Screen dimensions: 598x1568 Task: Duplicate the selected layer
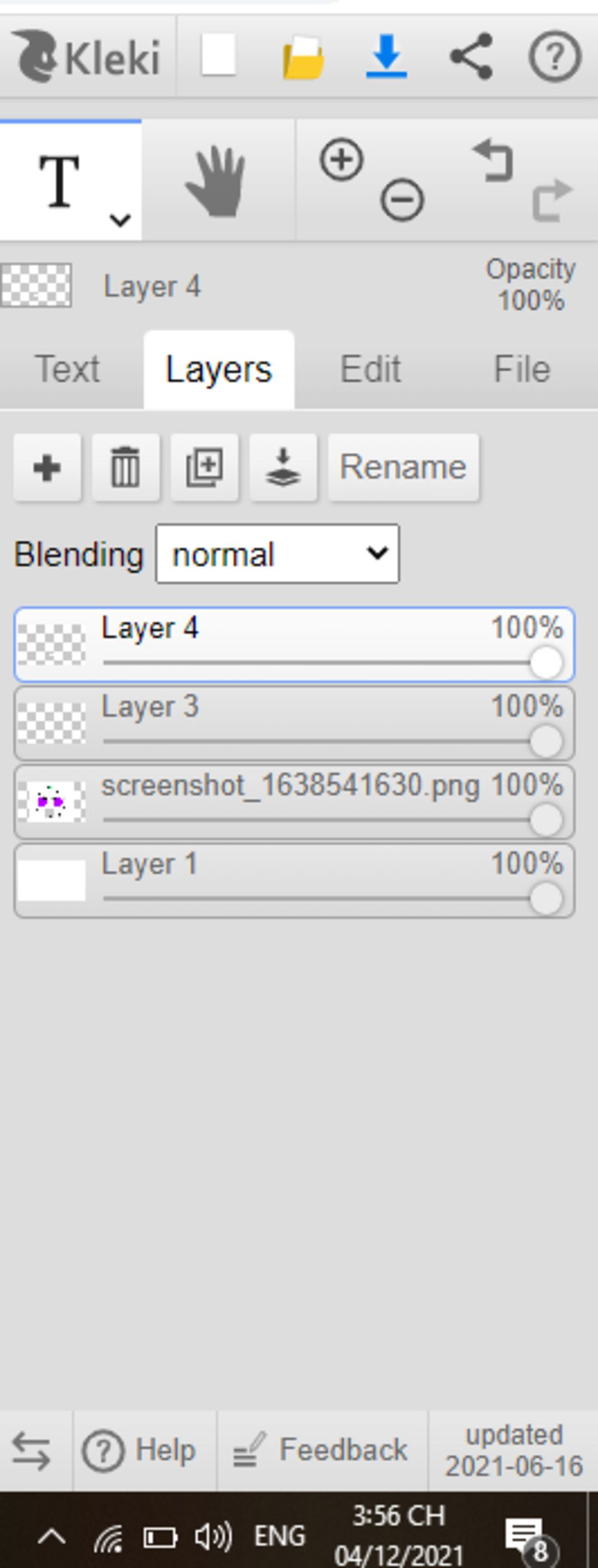coord(204,467)
